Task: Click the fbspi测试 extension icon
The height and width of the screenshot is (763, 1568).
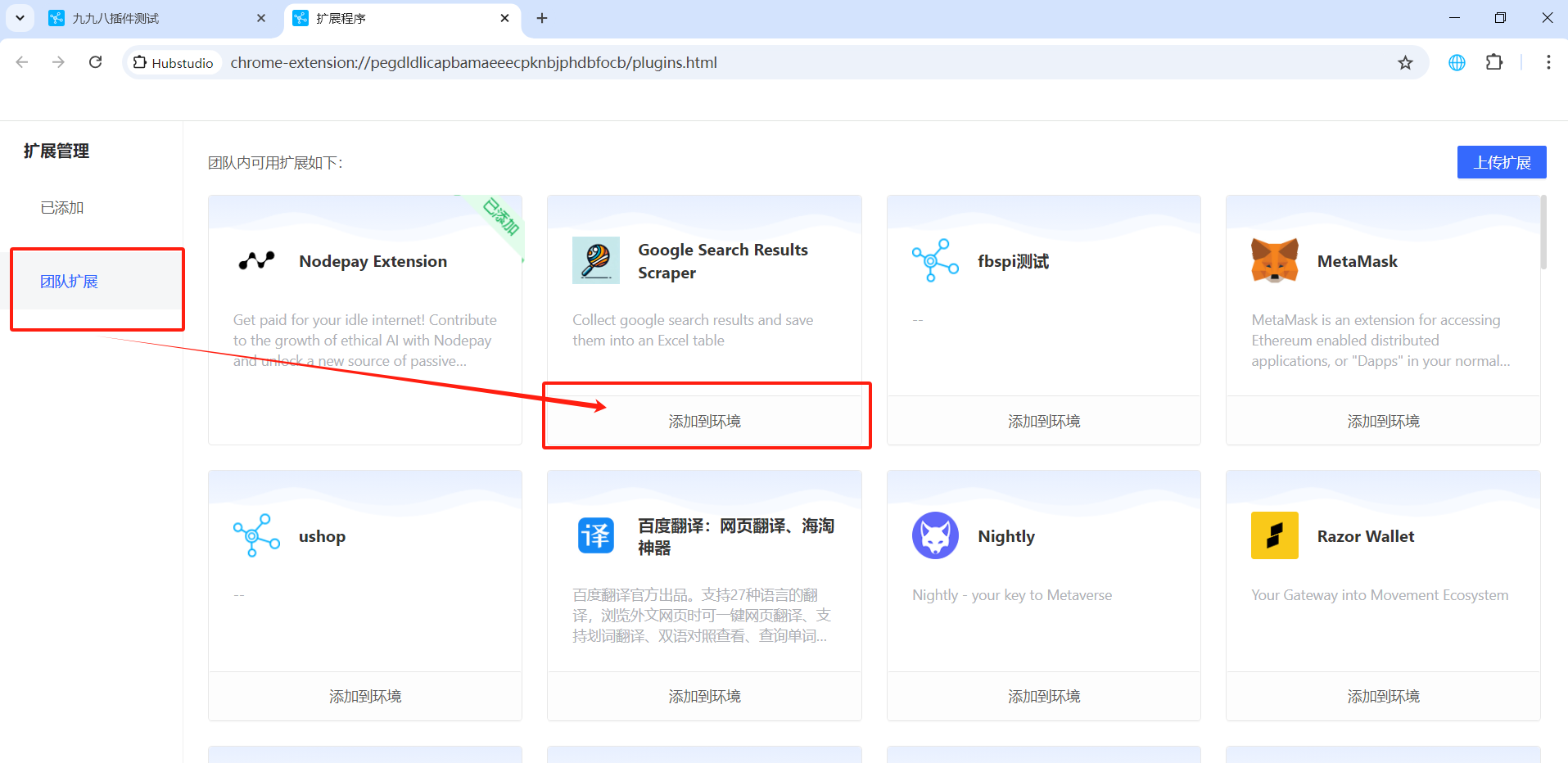Action: 935,260
